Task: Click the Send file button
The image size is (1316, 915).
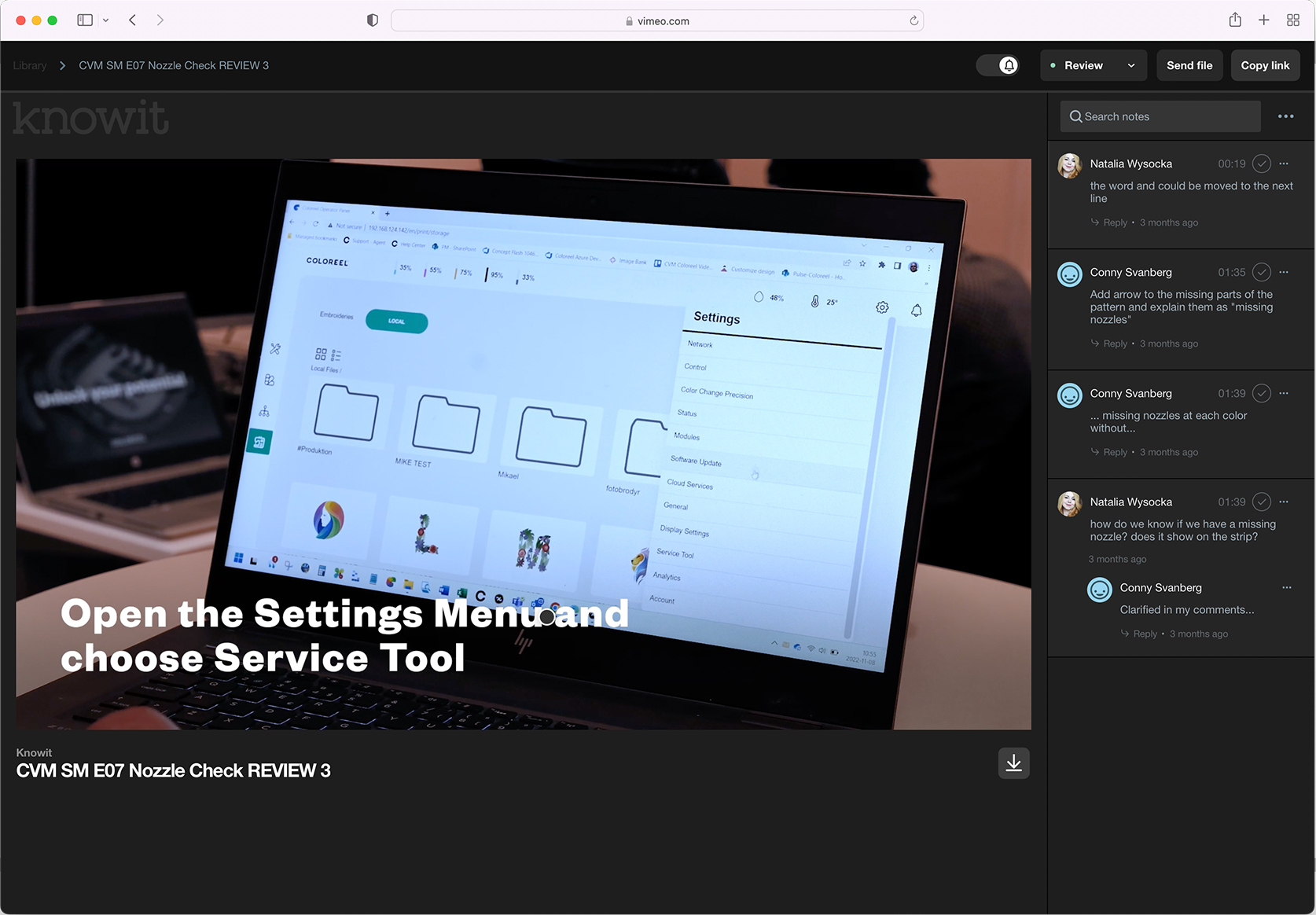Action: tap(1189, 65)
